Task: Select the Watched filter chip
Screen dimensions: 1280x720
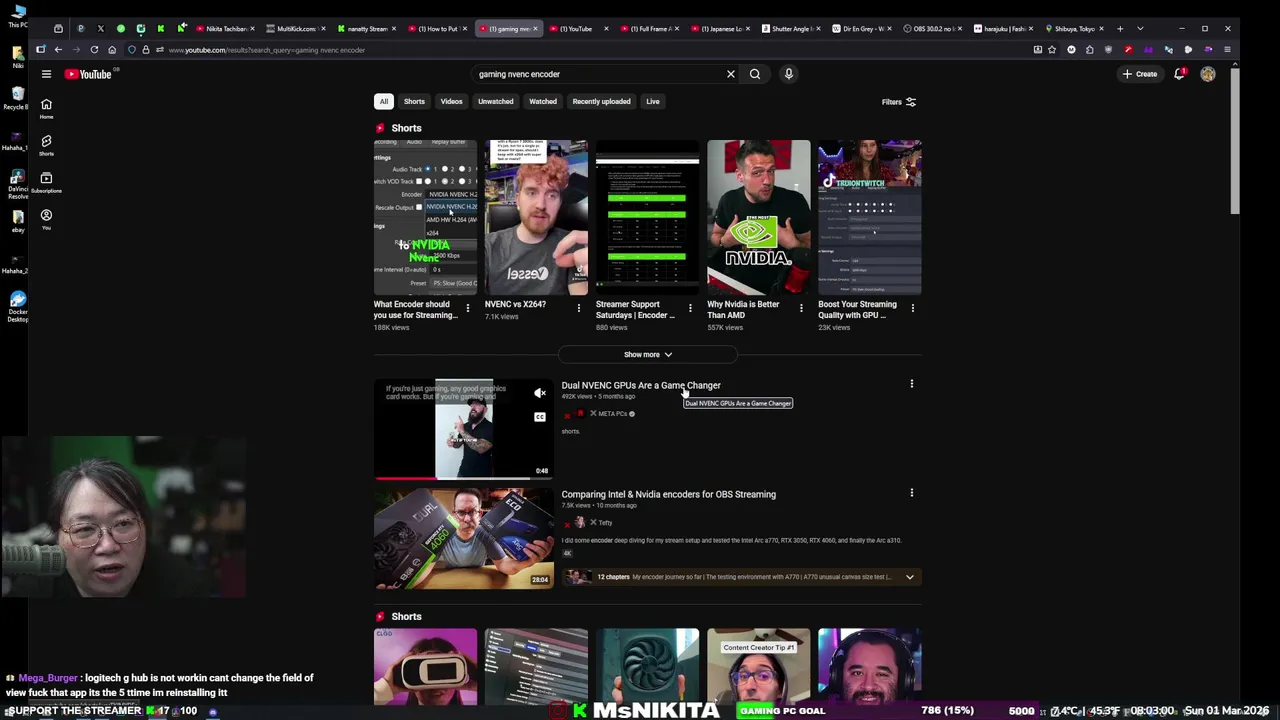Action: (x=543, y=101)
